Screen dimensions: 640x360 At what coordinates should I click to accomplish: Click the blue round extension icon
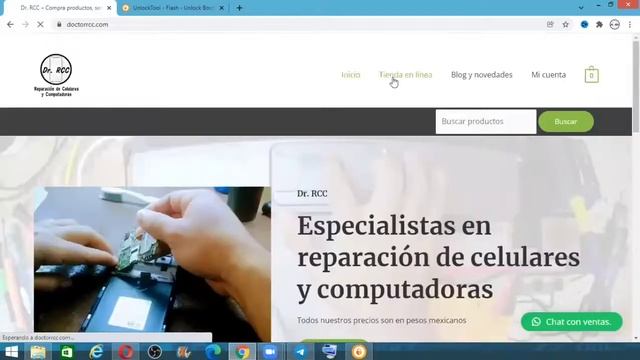click(584, 24)
